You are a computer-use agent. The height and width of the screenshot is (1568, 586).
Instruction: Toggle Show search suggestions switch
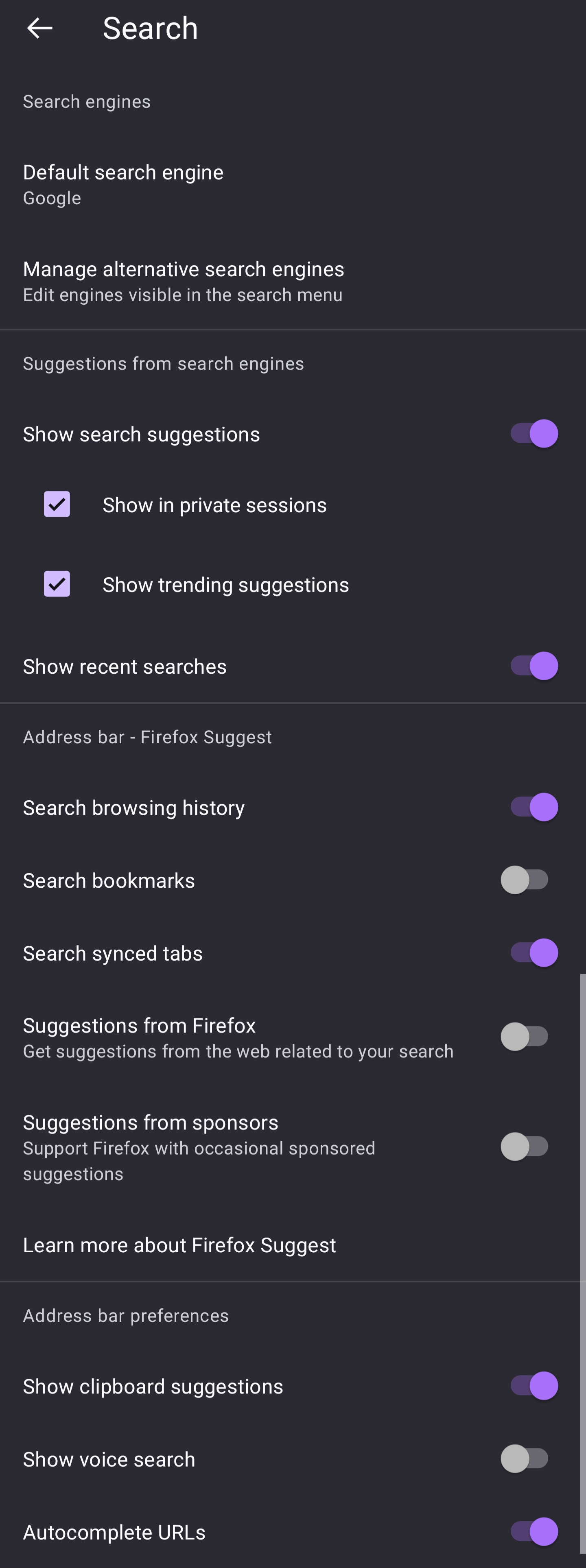534,434
